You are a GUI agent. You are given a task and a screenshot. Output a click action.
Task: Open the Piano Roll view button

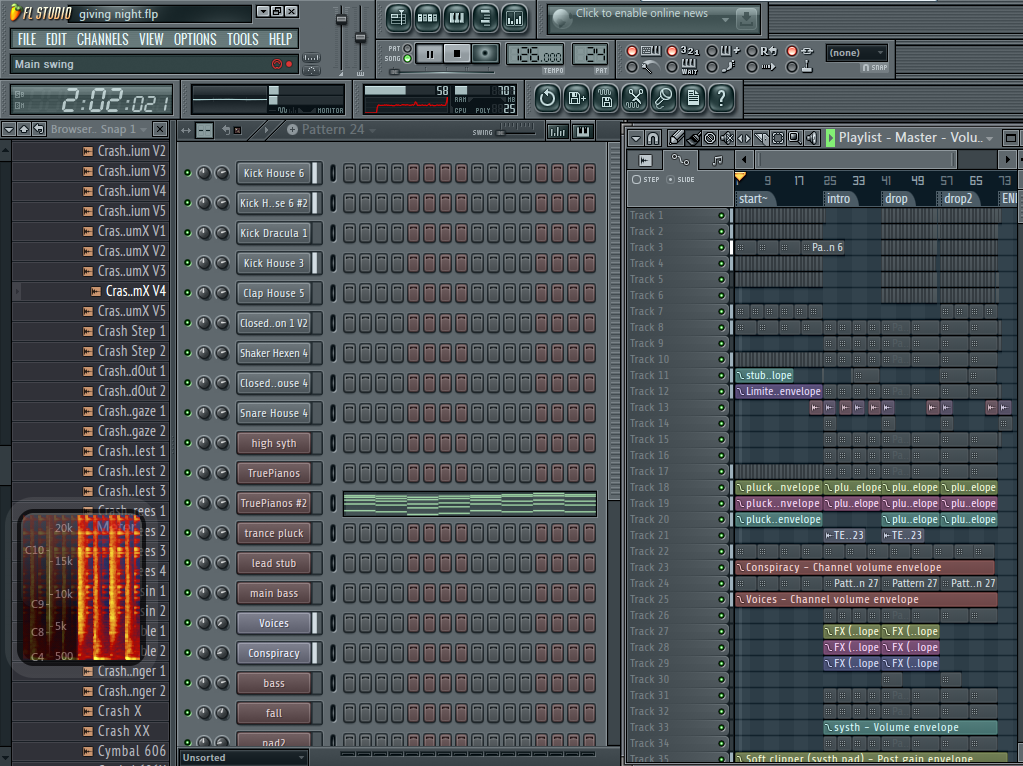pyautogui.click(x=457, y=18)
